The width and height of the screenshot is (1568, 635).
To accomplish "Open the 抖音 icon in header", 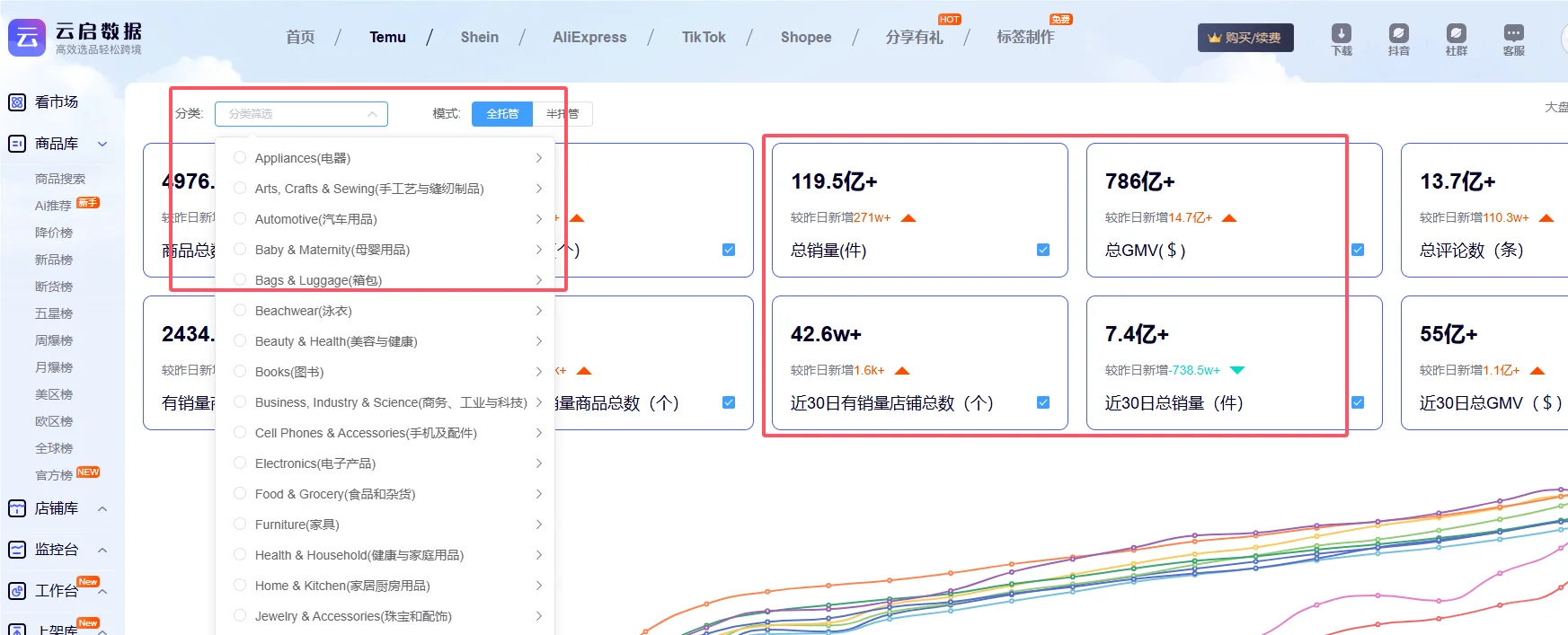I will point(1399,33).
